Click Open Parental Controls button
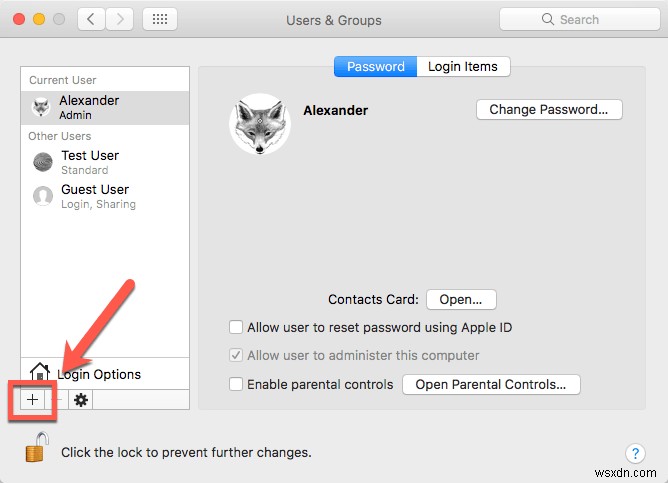 (x=491, y=384)
